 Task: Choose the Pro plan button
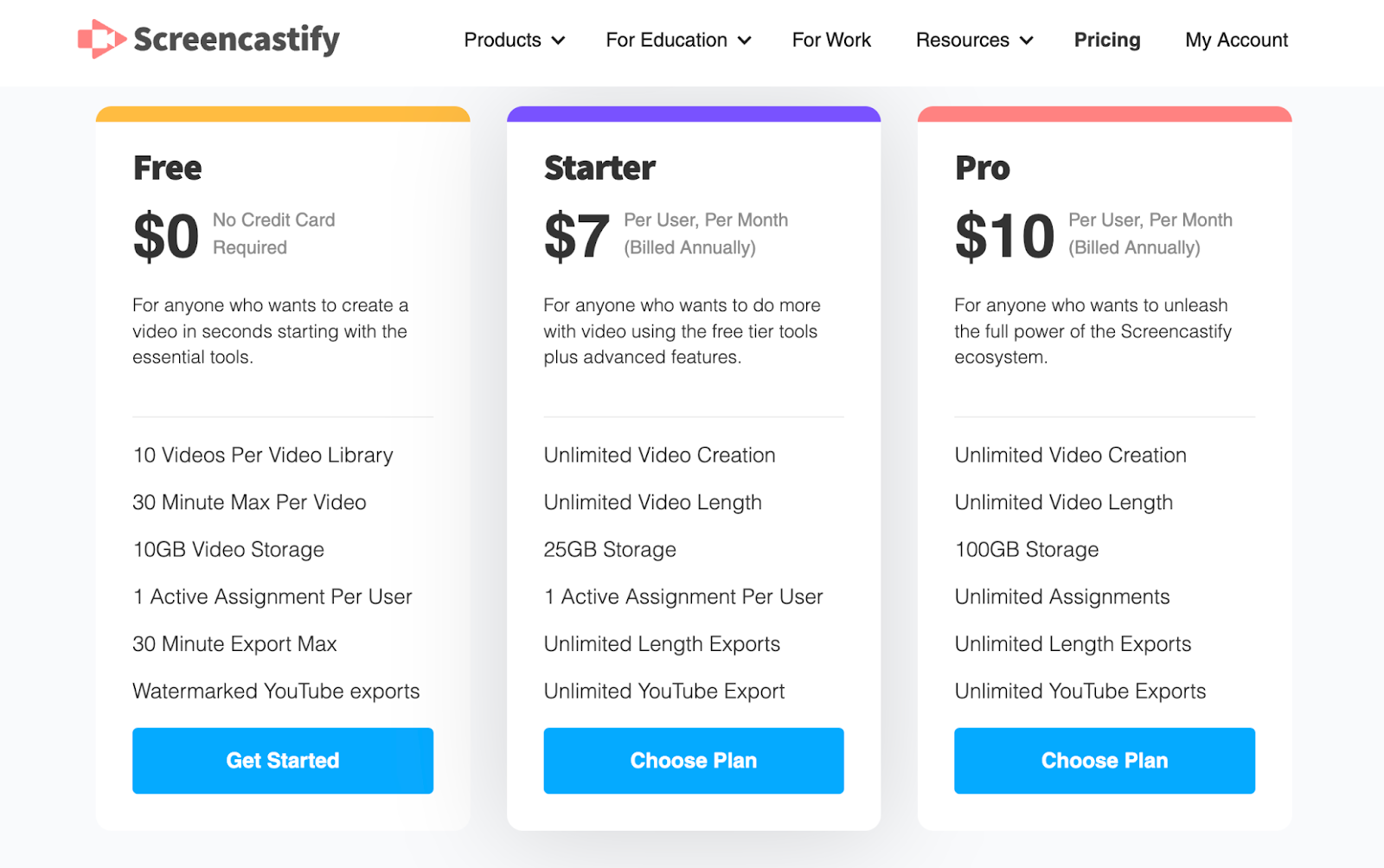coord(1105,761)
